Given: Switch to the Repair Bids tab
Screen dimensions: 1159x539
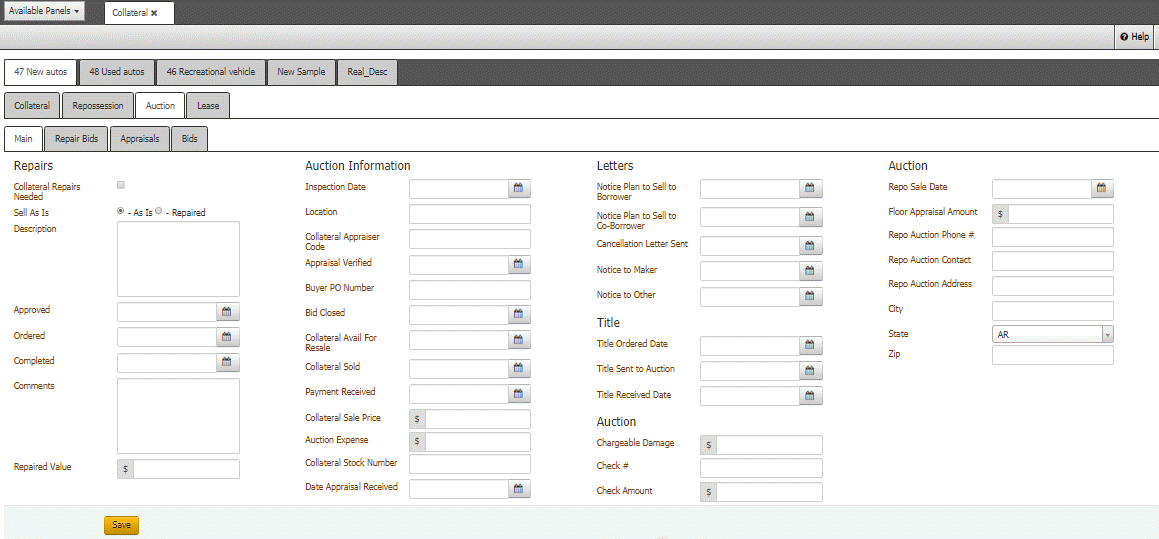Looking at the screenshot, I should (x=76, y=139).
